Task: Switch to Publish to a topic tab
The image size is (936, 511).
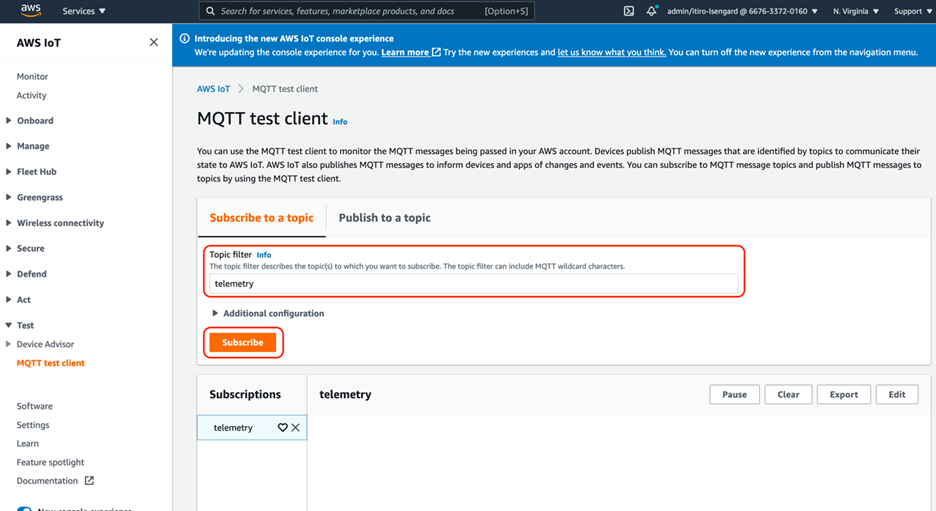Action: click(384, 218)
